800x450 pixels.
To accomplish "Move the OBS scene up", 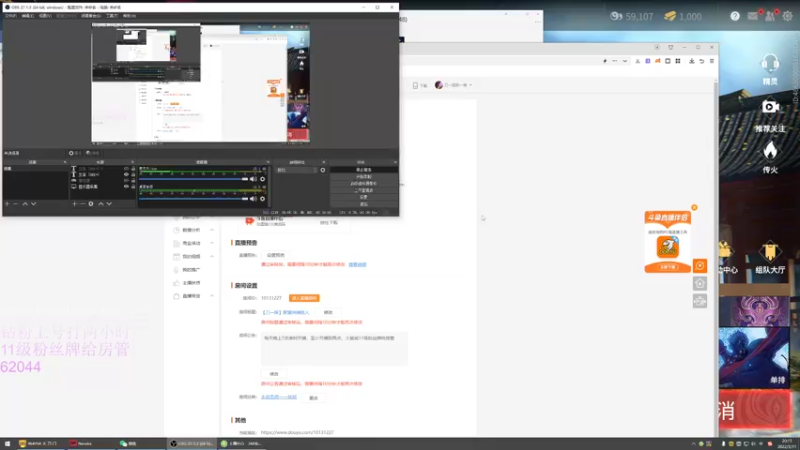I will click(25, 204).
